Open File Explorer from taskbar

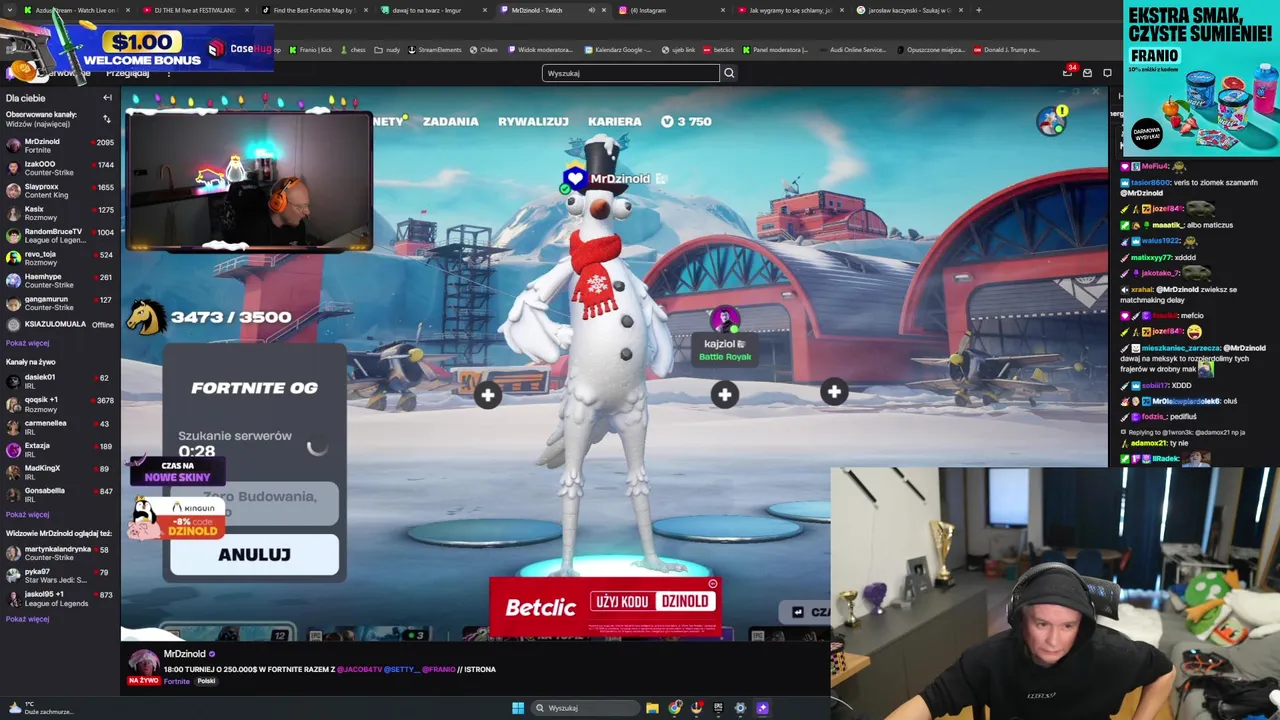[652, 708]
